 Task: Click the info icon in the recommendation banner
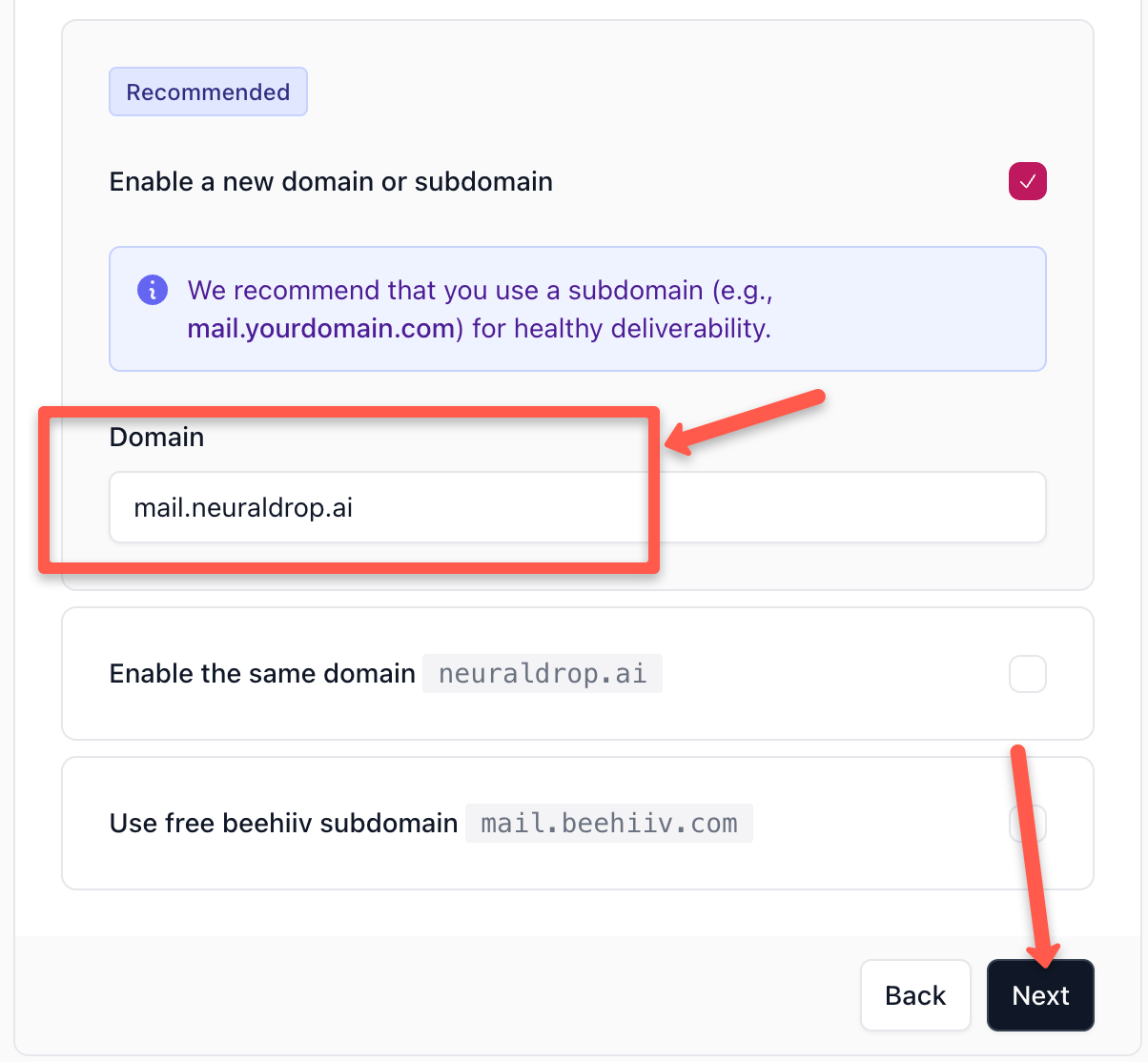pos(153,290)
